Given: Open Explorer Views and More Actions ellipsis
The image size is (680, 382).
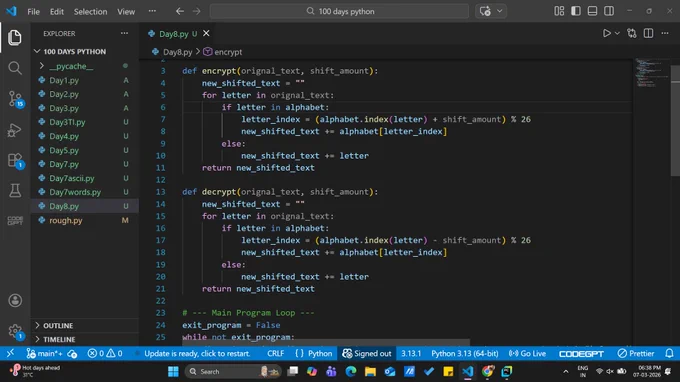Looking at the screenshot, I should [124, 33].
